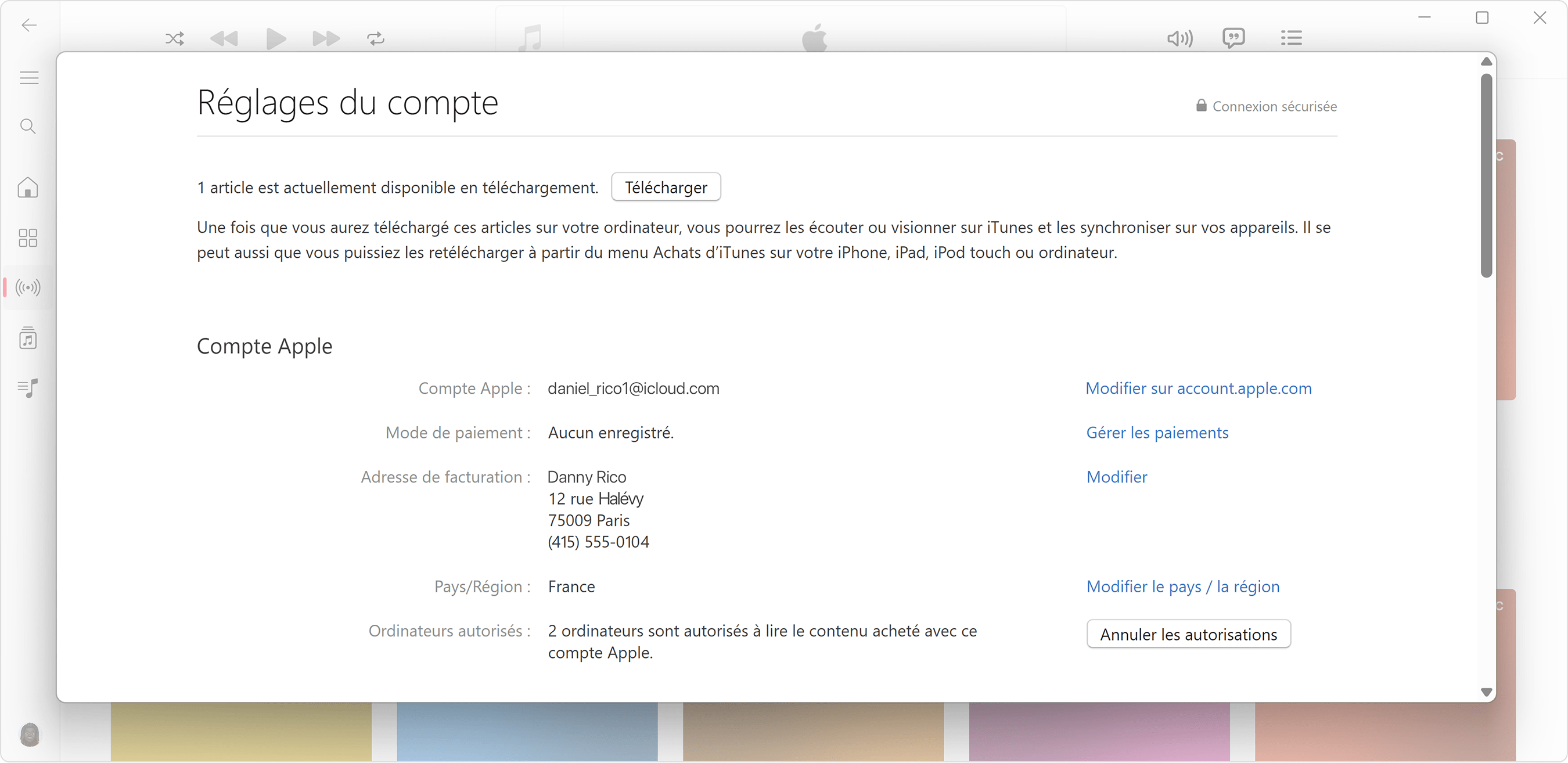Click the '75009 Paris' address line

tap(589, 520)
